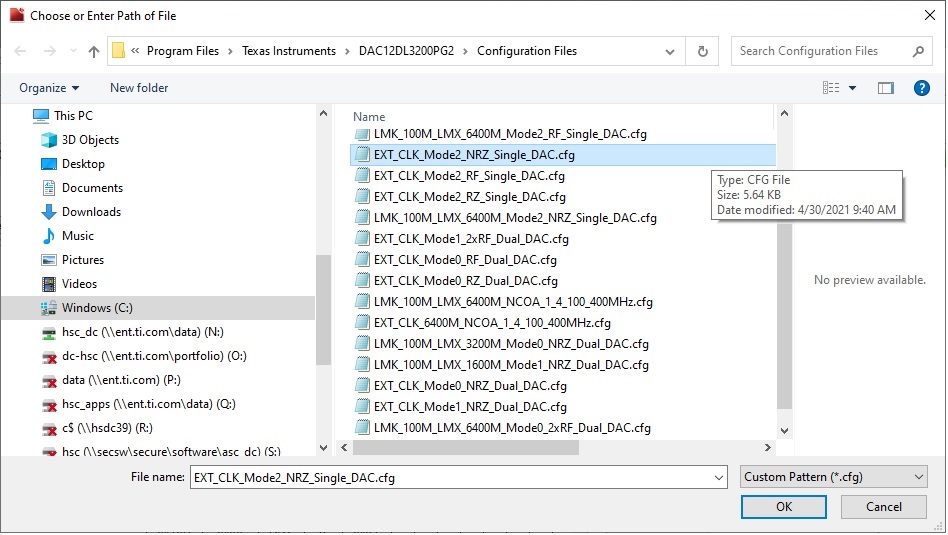Click the Refresh button in address bar
Image resolution: width=948 pixels, height=535 pixels.
pyautogui.click(x=703, y=51)
